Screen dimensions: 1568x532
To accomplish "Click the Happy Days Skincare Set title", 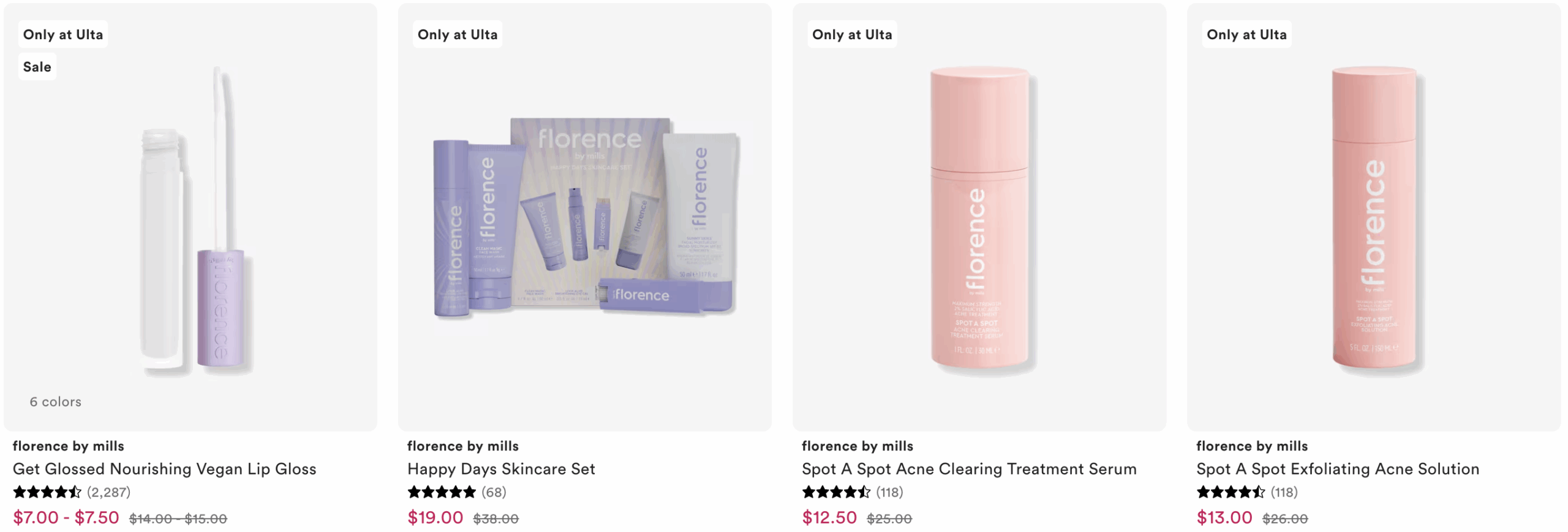I will (x=500, y=469).
